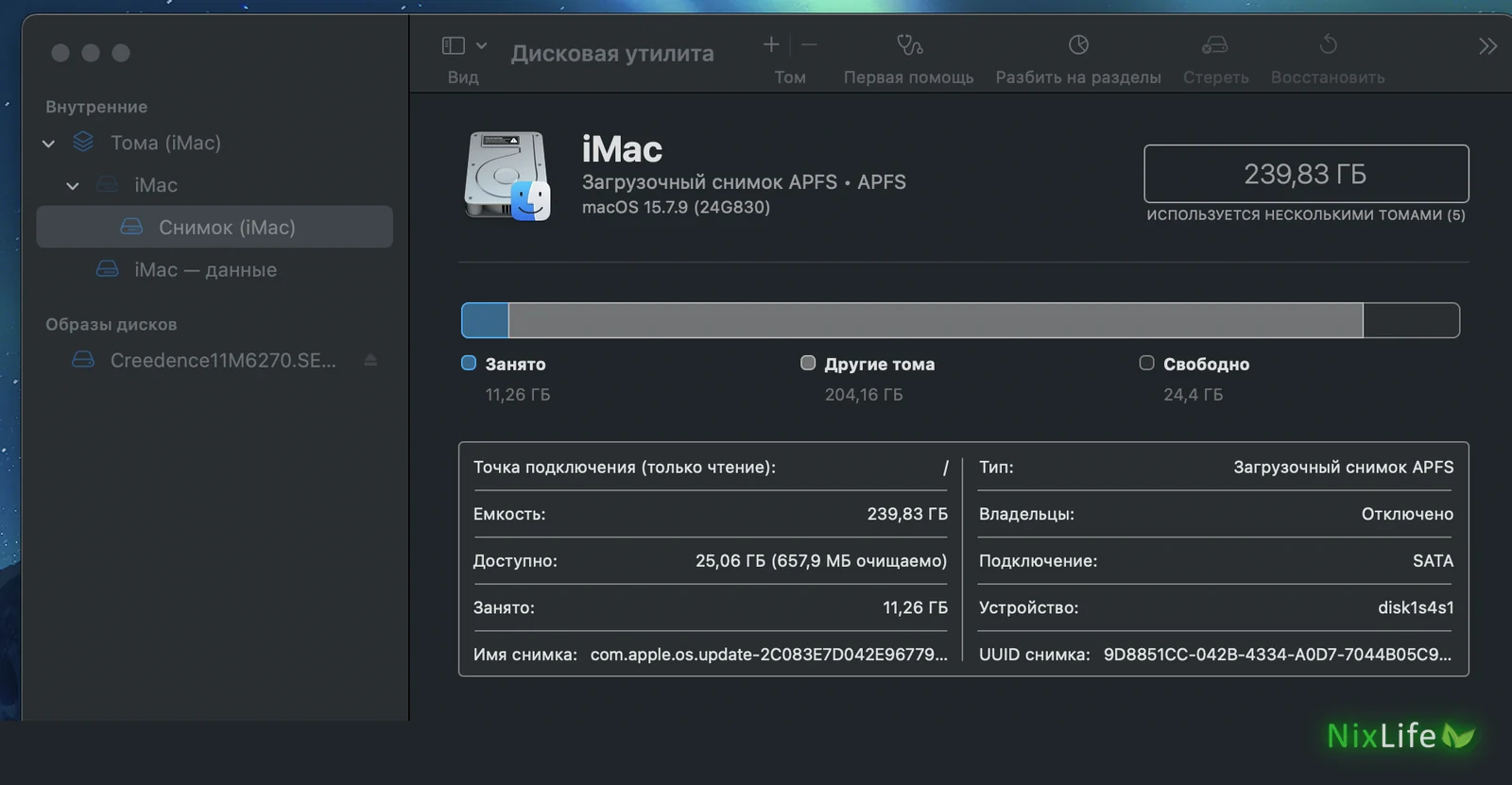Click the gray Другие тома legend swatch
This screenshot has width=1512, height=785.
click(x=808, y=363)
